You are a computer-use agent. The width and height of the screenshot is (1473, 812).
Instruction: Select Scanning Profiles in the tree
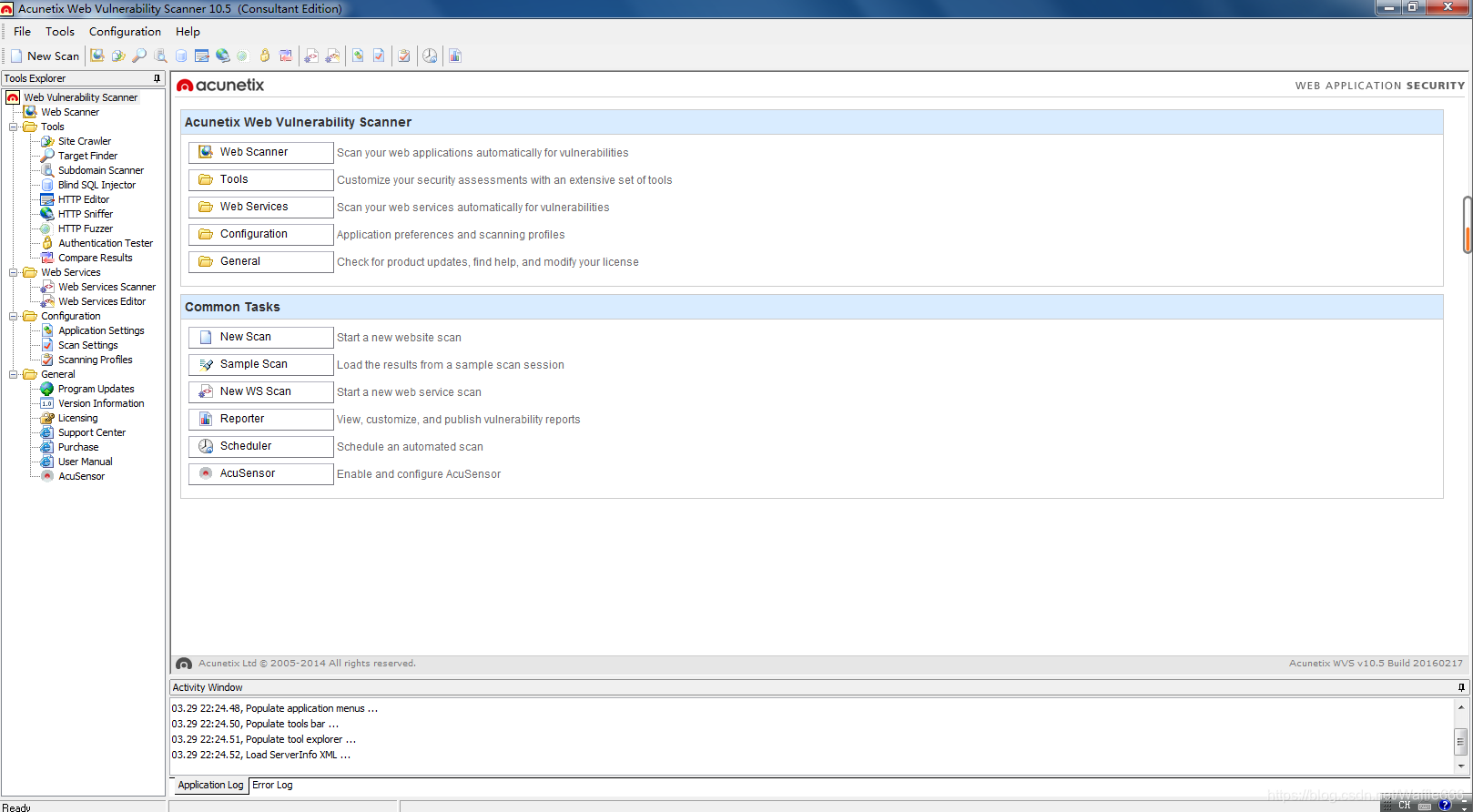(96, 360)
